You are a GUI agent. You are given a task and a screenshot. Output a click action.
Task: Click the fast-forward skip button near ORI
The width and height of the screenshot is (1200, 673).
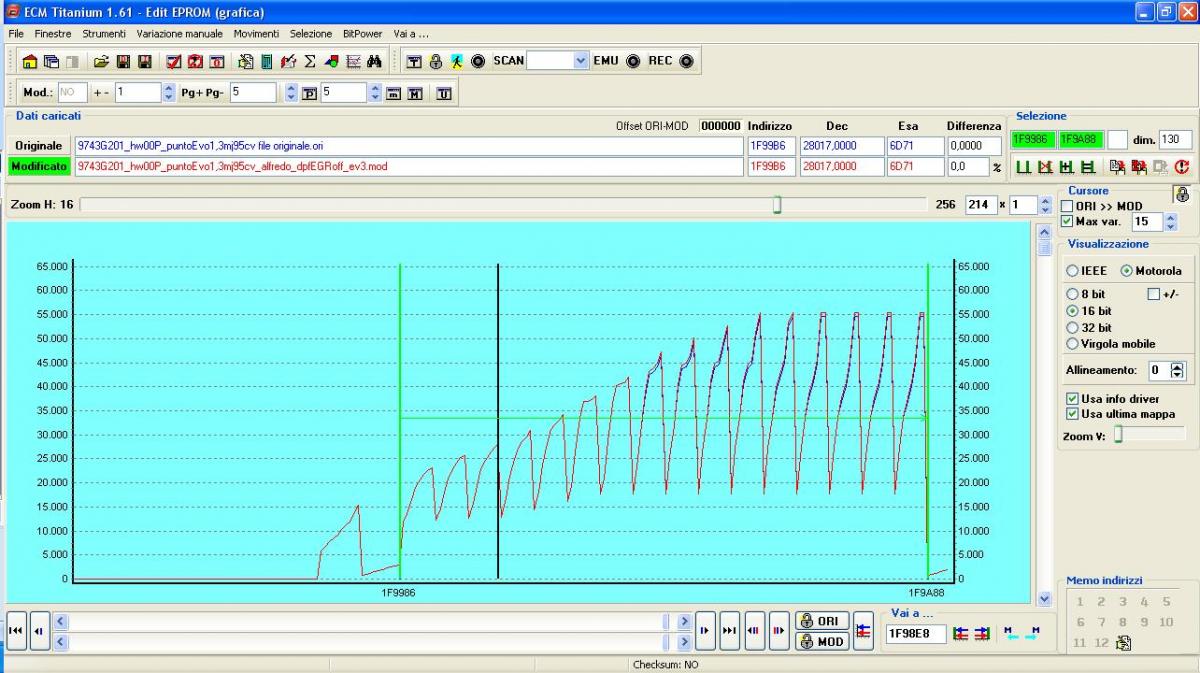click(x=730, y=631)
